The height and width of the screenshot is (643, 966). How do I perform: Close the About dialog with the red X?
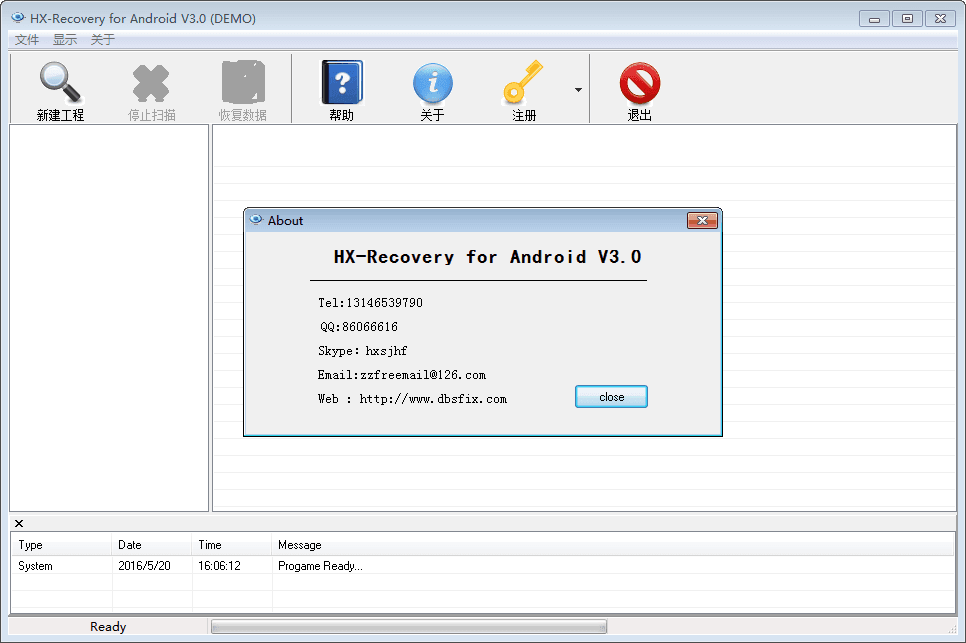[702, 221]
